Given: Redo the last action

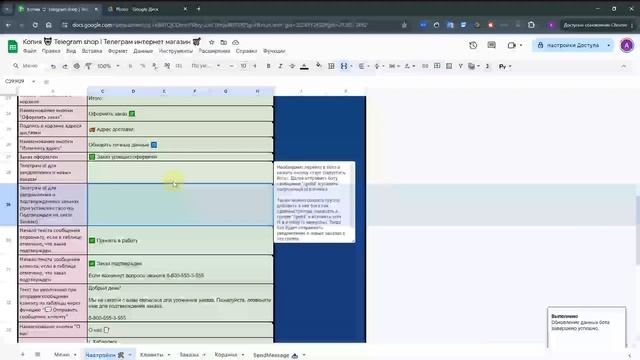Looking at the screenshot, I should pyautogui.click(x=65, y=66).
